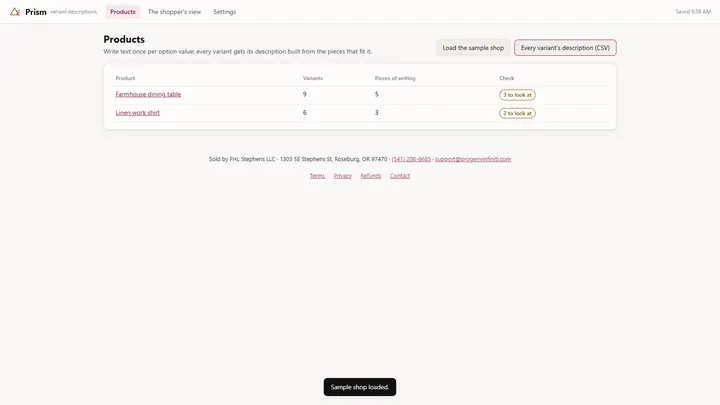Open the Contact footer link
The width and height of the screenshot is (720, 405).
[400, 175]
